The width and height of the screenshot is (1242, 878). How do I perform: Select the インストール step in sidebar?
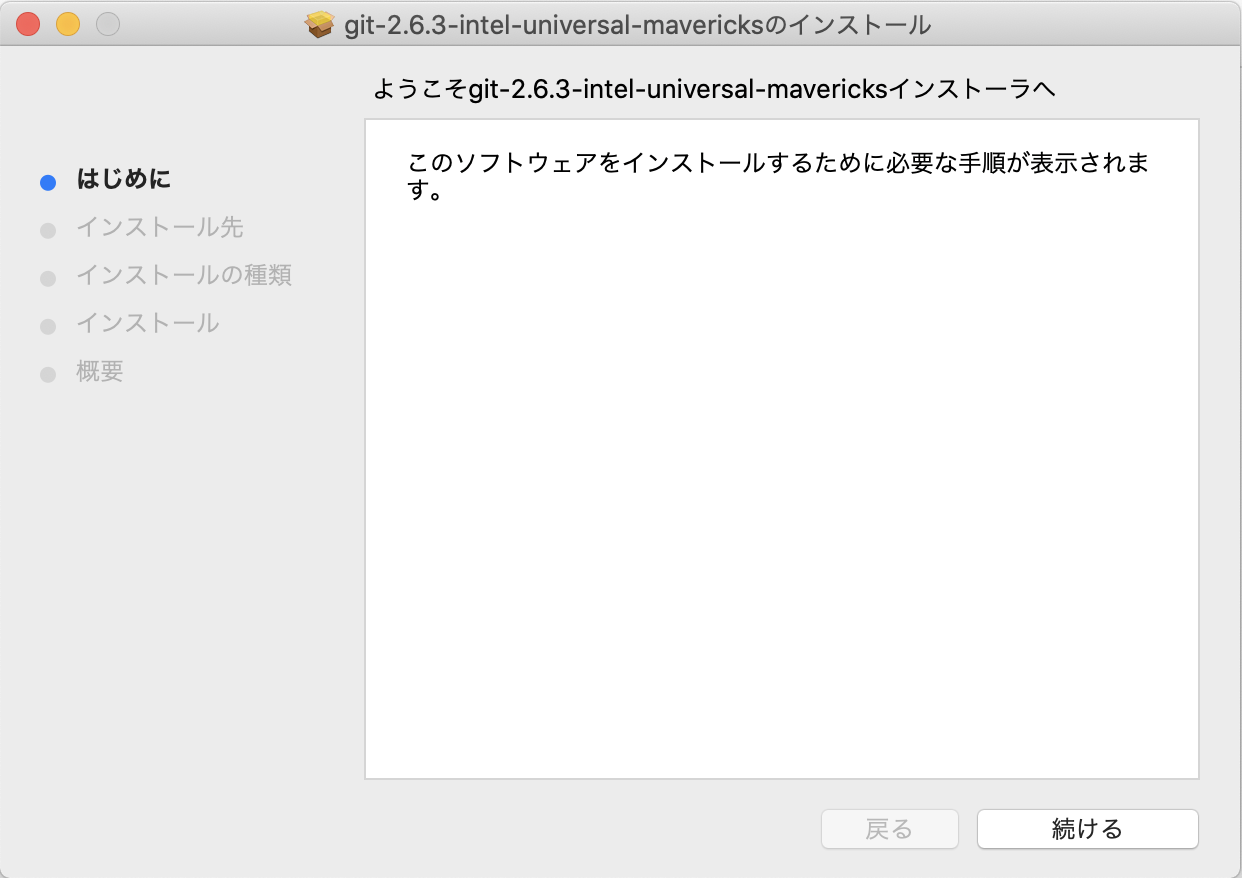[x=148, y=323]
